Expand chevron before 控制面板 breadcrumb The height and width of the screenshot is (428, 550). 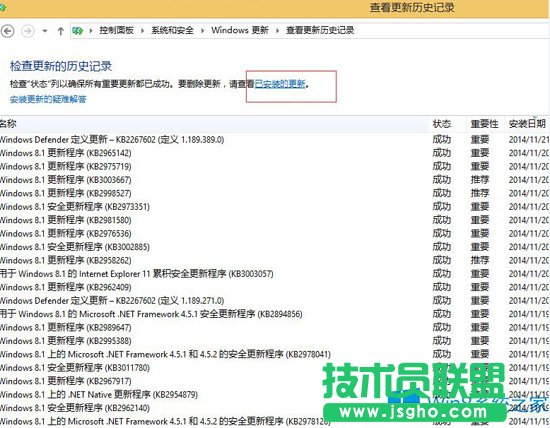tap(91, 31)
